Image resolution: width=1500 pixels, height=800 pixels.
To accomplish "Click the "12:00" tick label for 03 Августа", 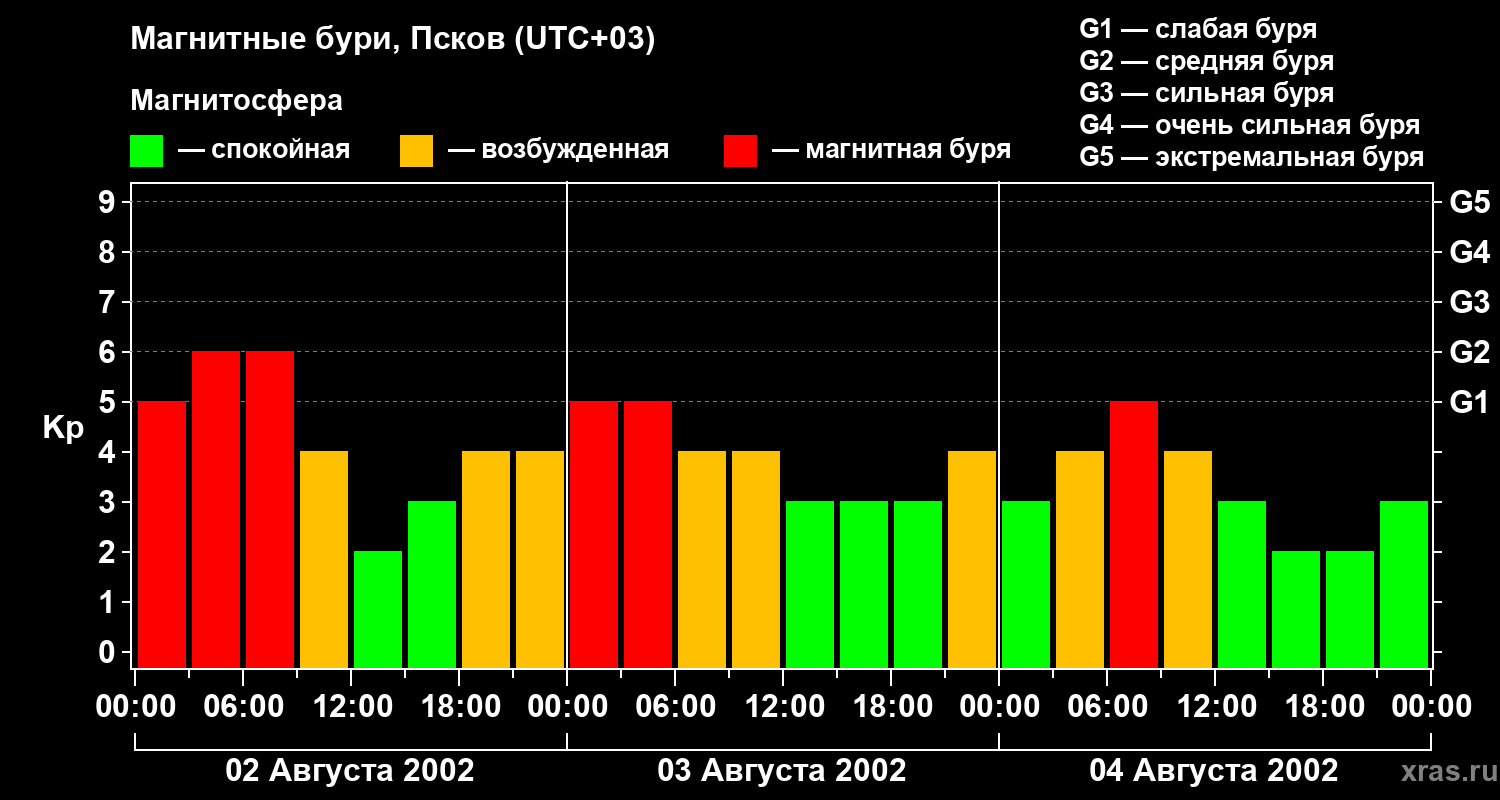I will [x=783, y=707].
